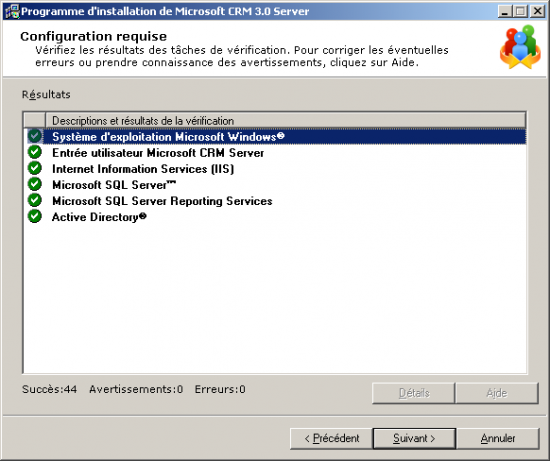Click the green checkmark next to Active Directory
Viewport: 550px width, 461px height.
[35, 216]
